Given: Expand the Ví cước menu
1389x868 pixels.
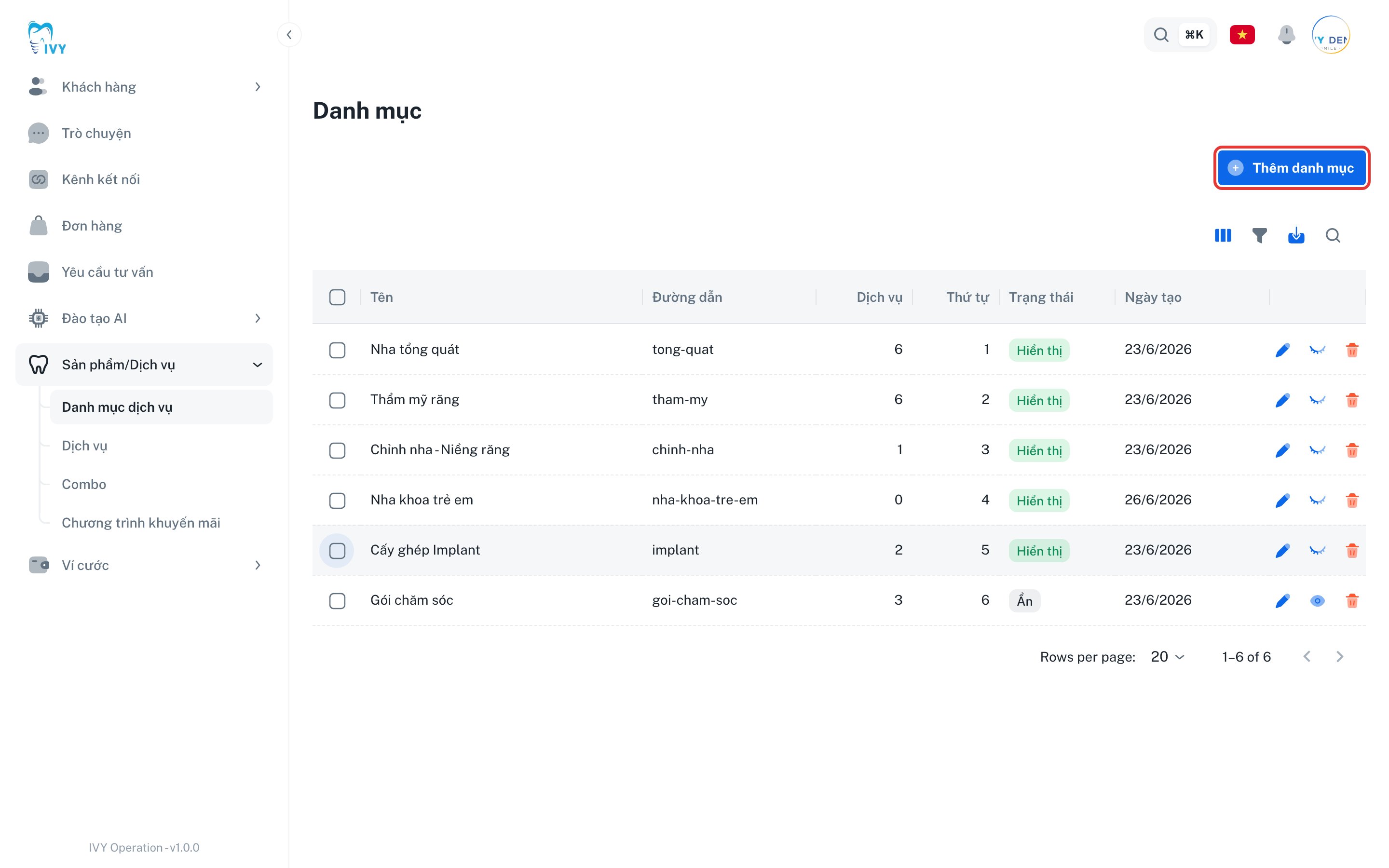Looking at the screenshot, I should coord(144,565).
